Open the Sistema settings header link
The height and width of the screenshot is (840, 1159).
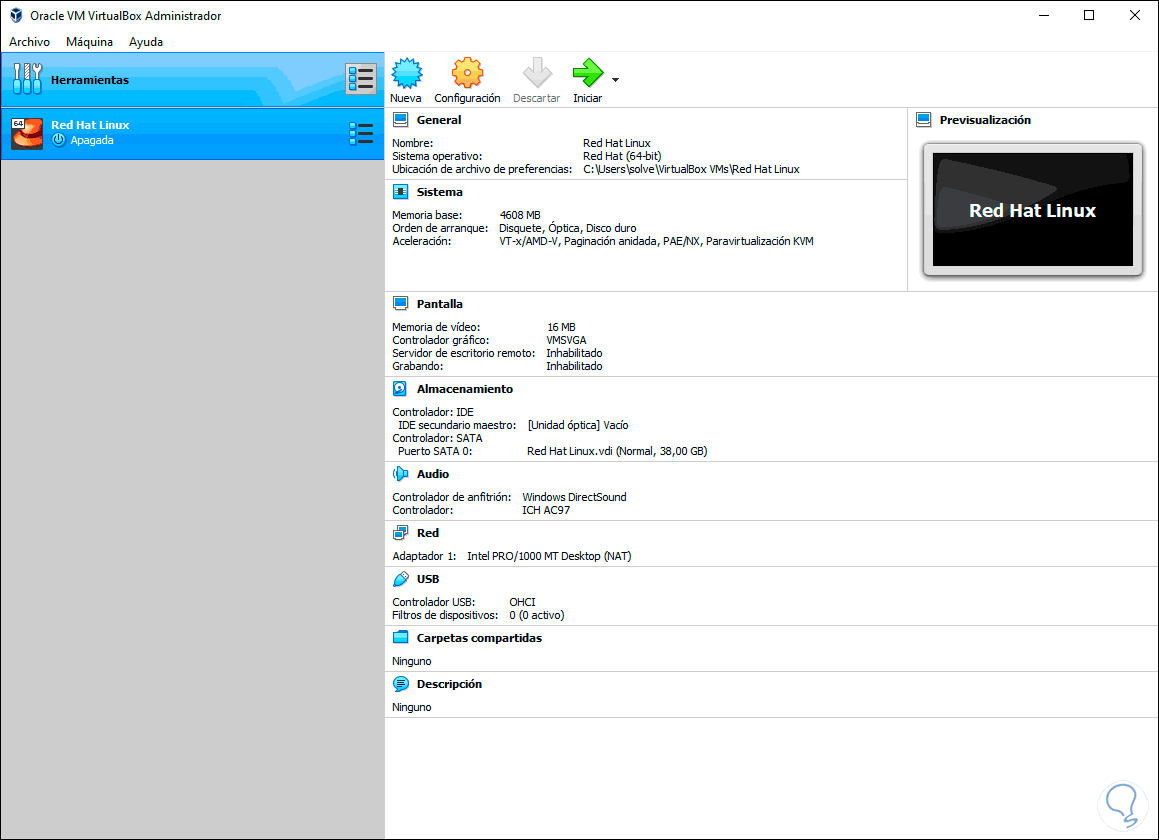click(440, 192)
